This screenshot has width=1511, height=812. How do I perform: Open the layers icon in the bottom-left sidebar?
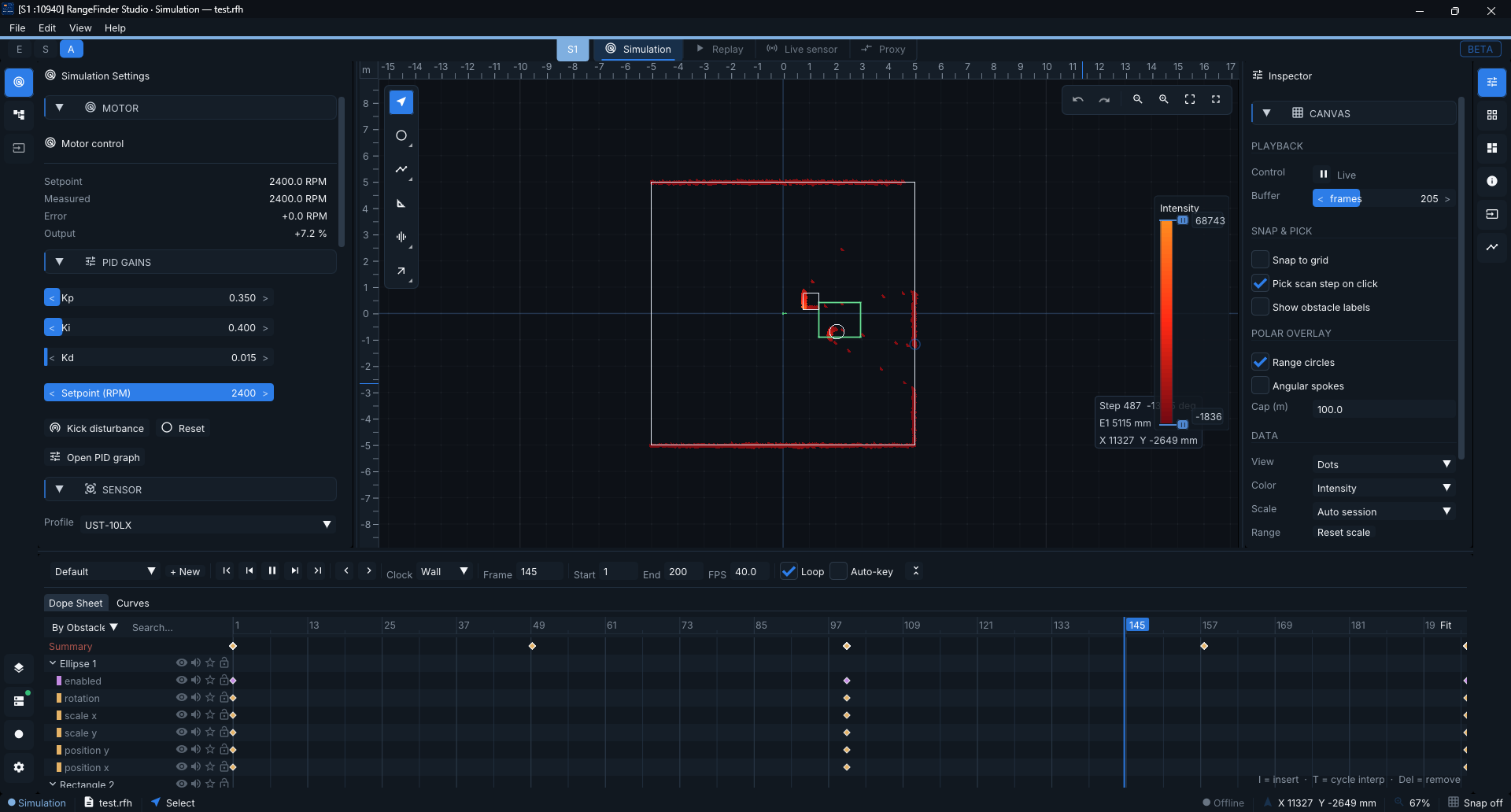point(19,668)
